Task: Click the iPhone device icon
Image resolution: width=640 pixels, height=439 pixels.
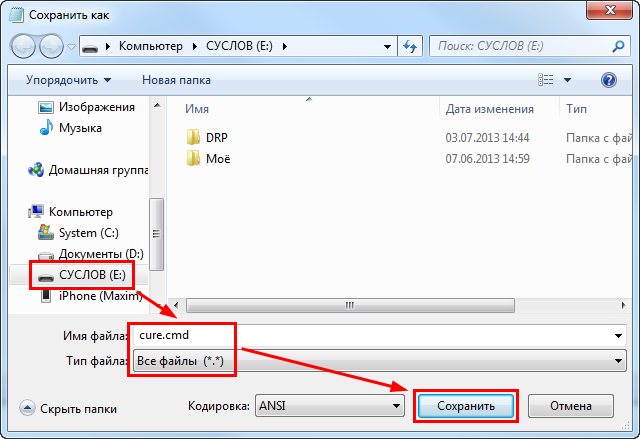Action: click(46, 295)
